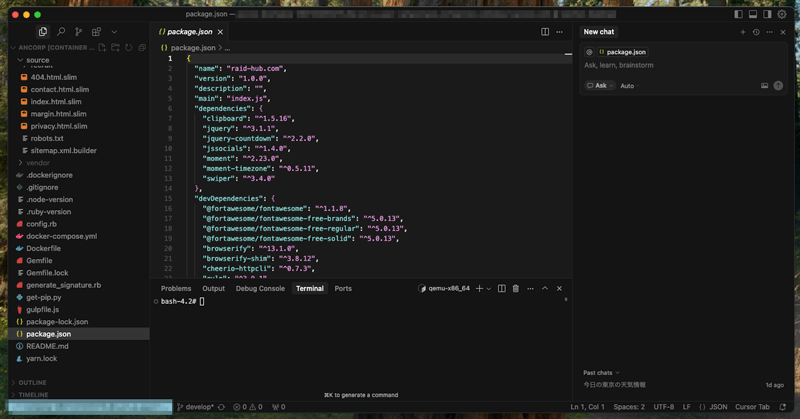Screen dimensions: 800x419
Task: Select the Terminal panel tab
Action: [x=310, y=288]
